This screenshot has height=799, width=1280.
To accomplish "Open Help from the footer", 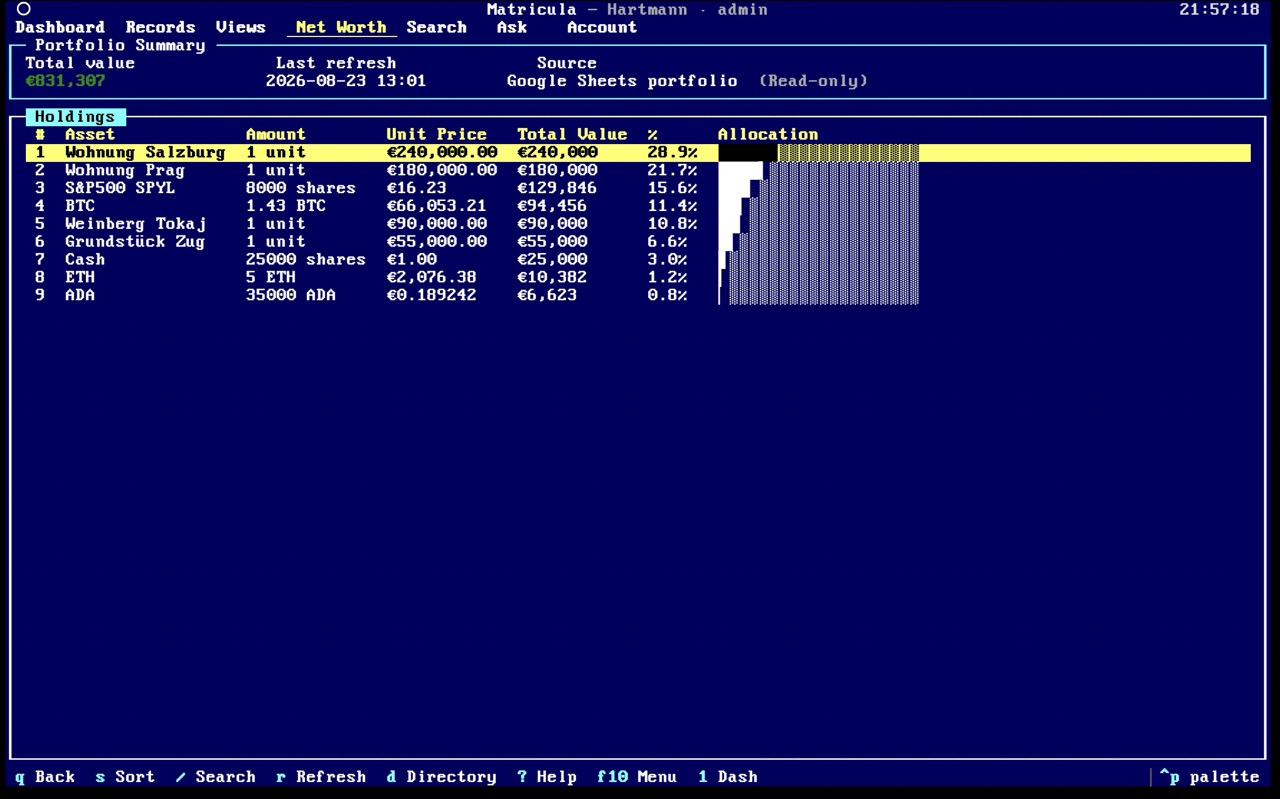I will (x=547, y=777).
